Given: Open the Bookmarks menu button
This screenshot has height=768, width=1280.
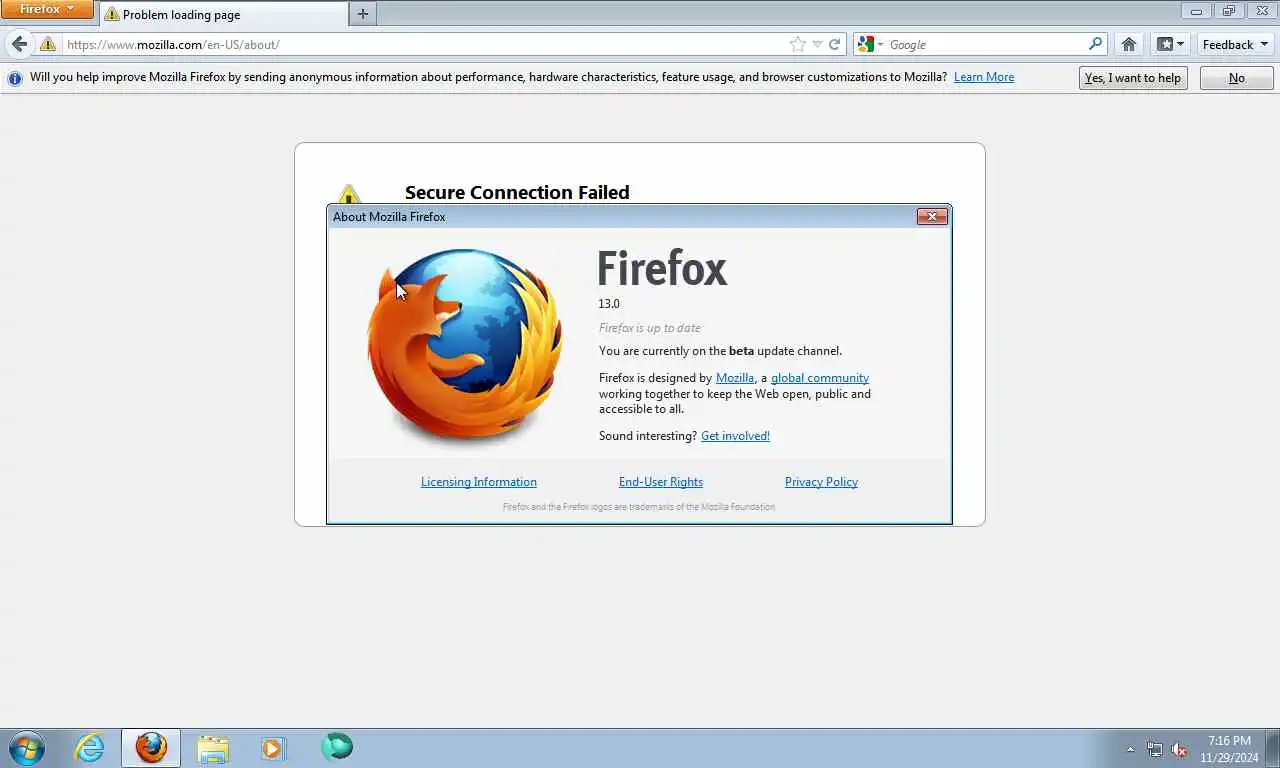Looking at the screenshot, I should pos(1170,44).
